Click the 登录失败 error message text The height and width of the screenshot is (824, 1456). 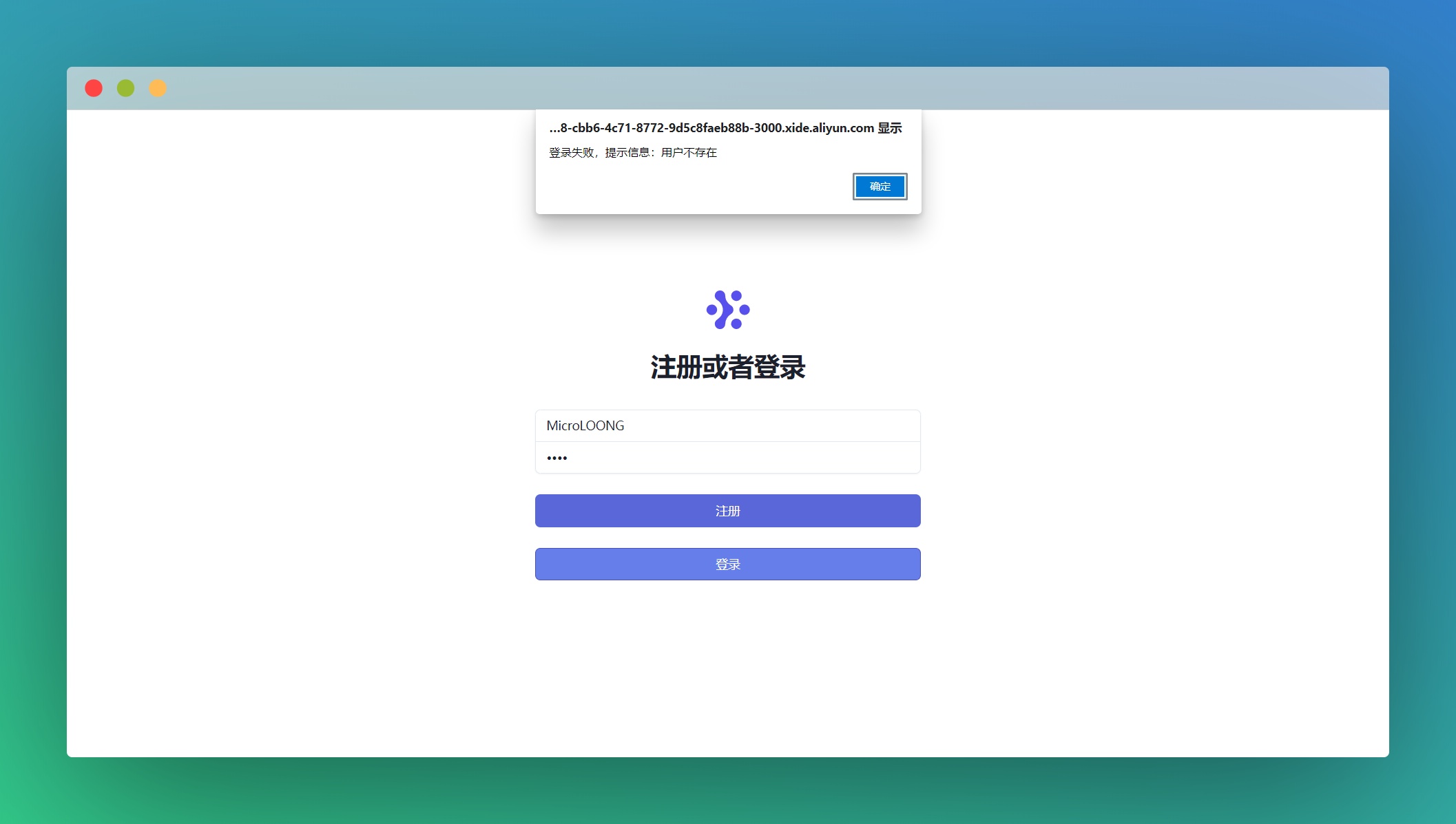(572, 153)
